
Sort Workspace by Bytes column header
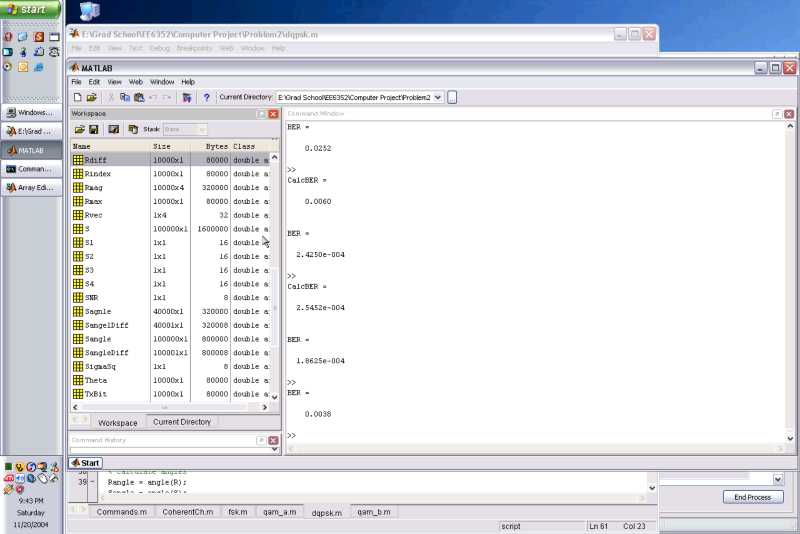point(210,146)
